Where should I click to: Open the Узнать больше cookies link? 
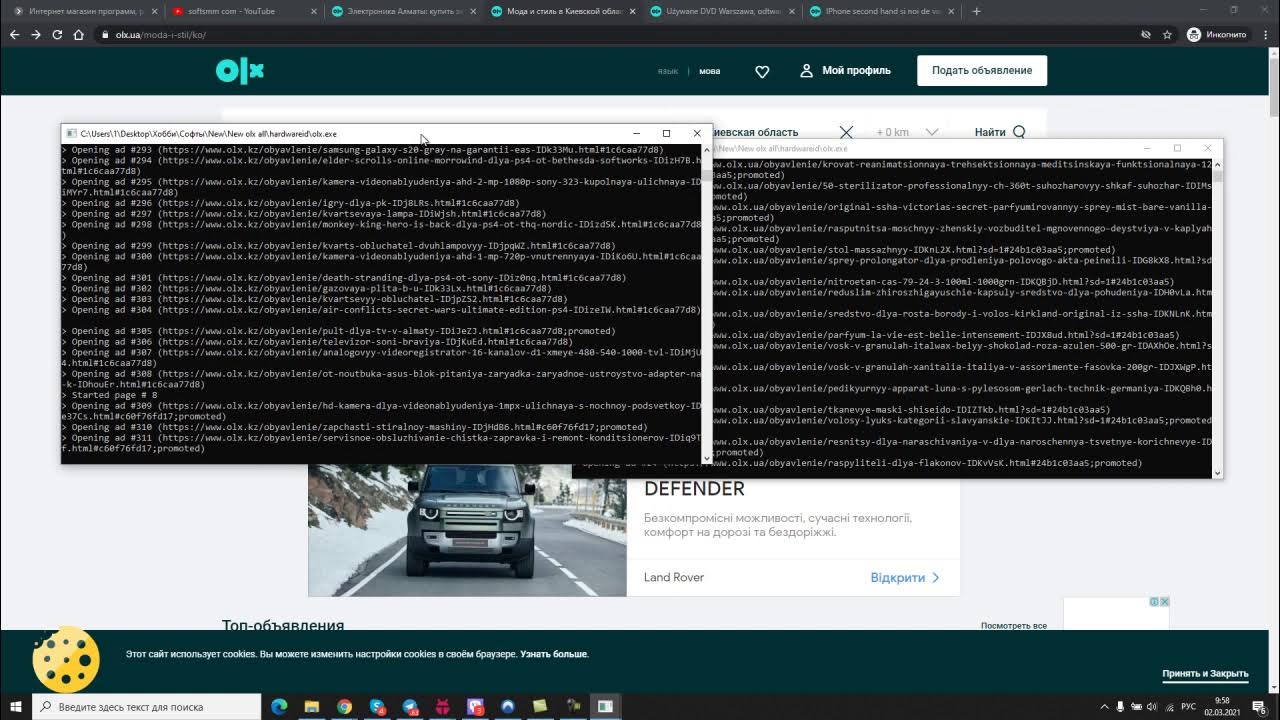(554, 654)
